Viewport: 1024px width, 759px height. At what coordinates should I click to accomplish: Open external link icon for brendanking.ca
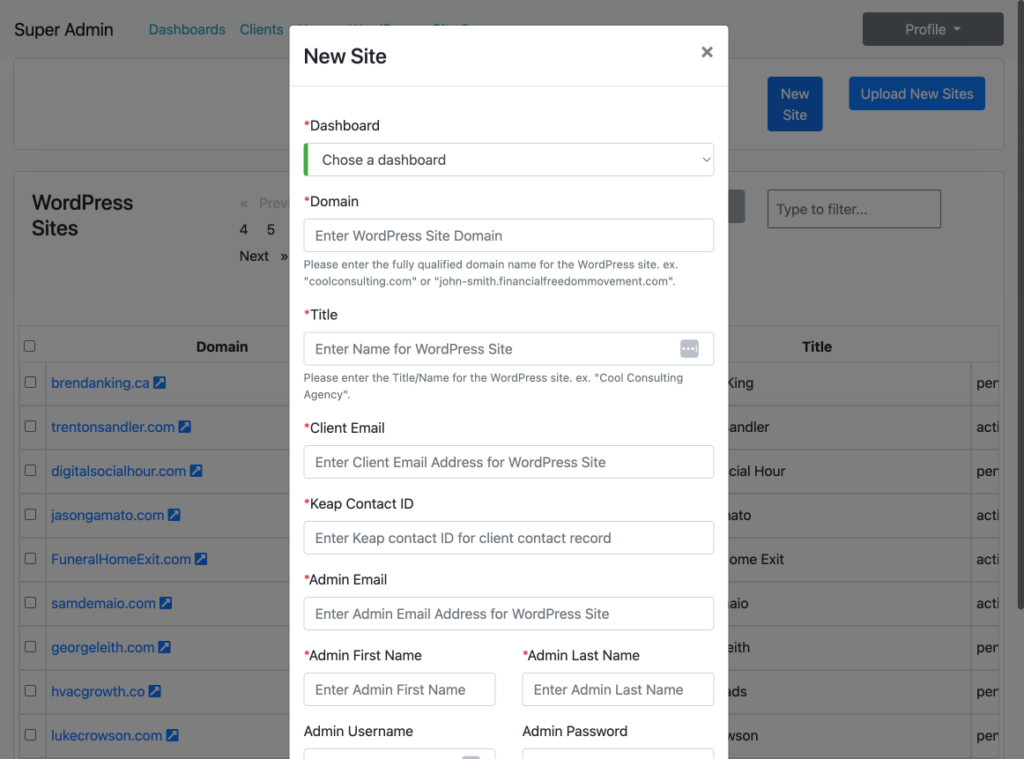click(160, 383)
